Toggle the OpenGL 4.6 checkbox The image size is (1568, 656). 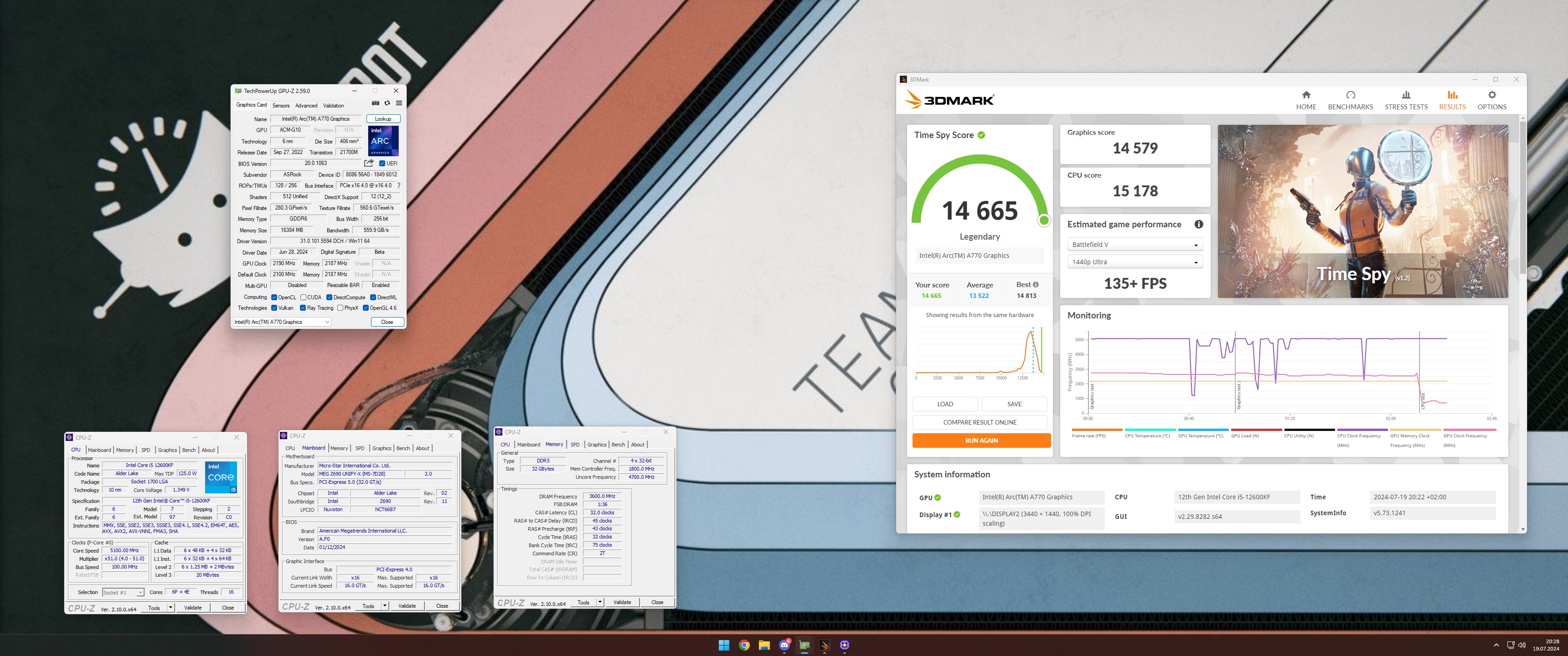[366, 308]
